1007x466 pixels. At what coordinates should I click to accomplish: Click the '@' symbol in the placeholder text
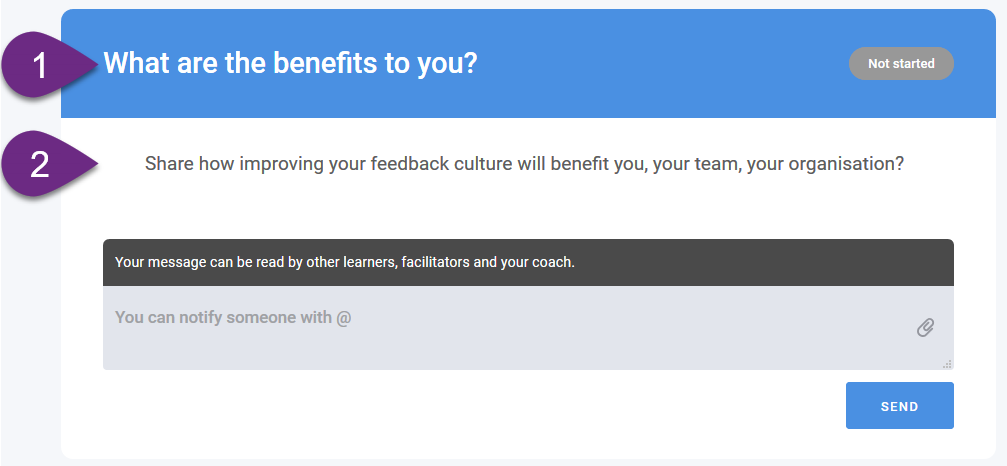(344, 317)
